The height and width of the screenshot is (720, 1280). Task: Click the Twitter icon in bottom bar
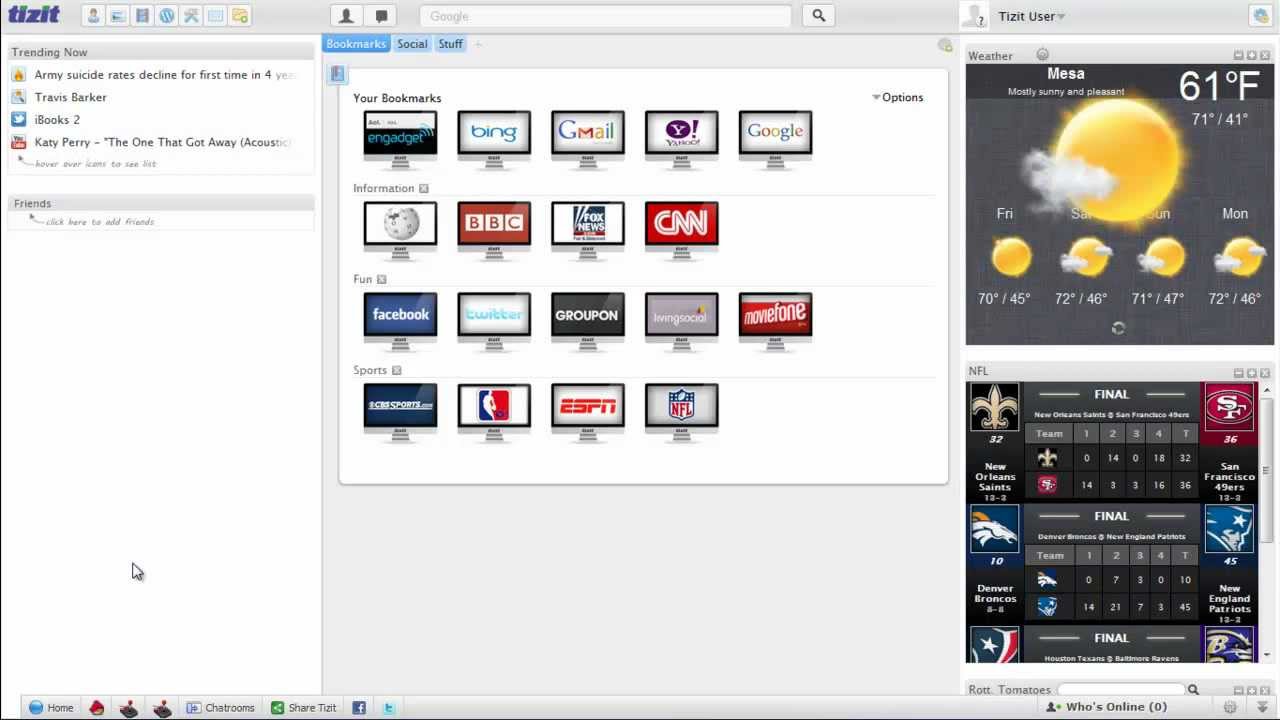click(389, 707)
